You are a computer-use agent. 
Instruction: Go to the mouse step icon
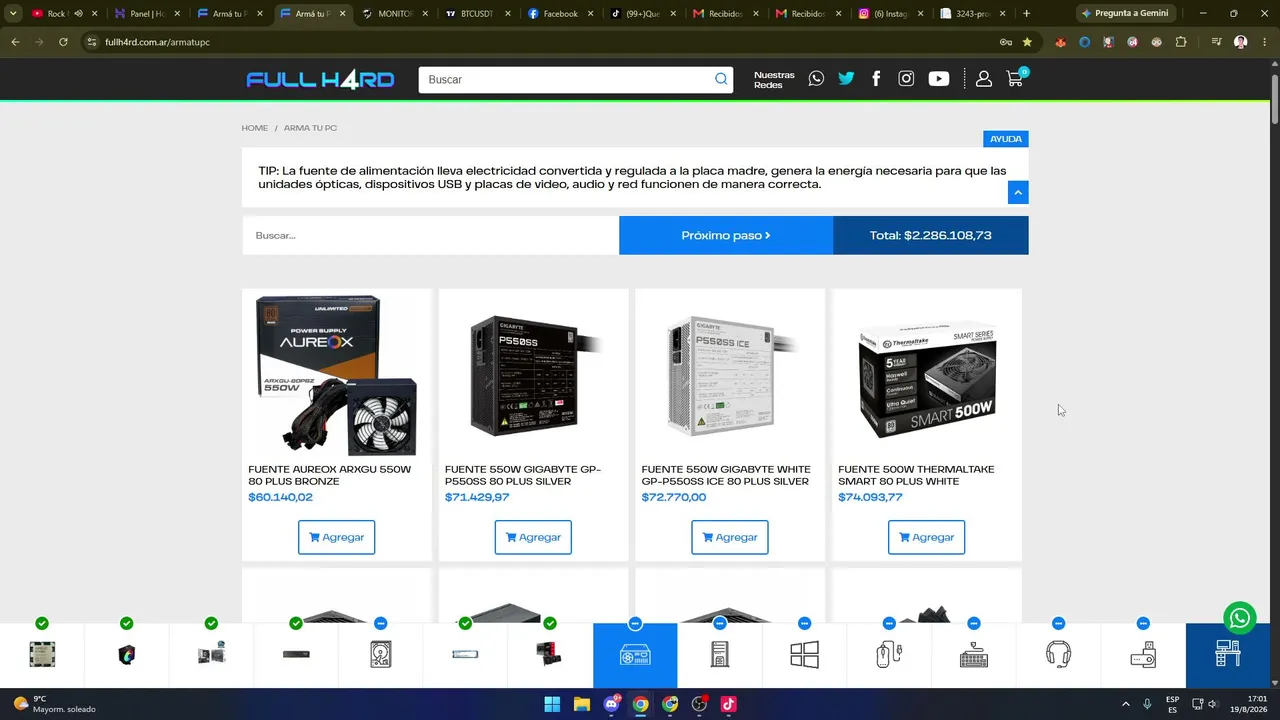coord(889,655)
